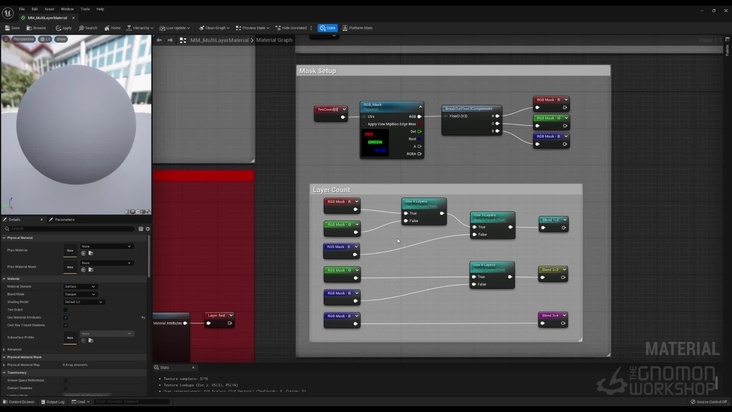Open the Window menu
This screenshot has width=732, height=412.
(67, 9)
